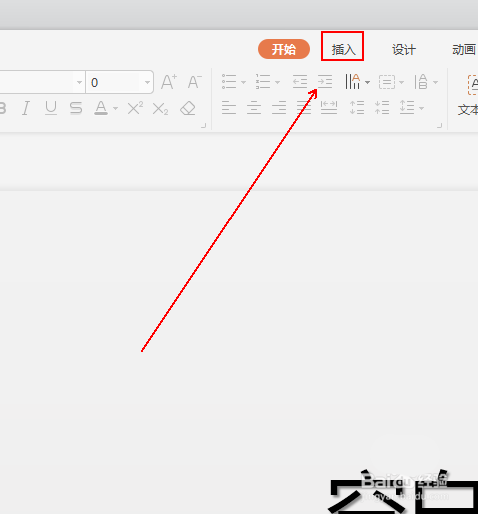Go to the 设计 tab
Screen dimensions: 478x514
404,50
